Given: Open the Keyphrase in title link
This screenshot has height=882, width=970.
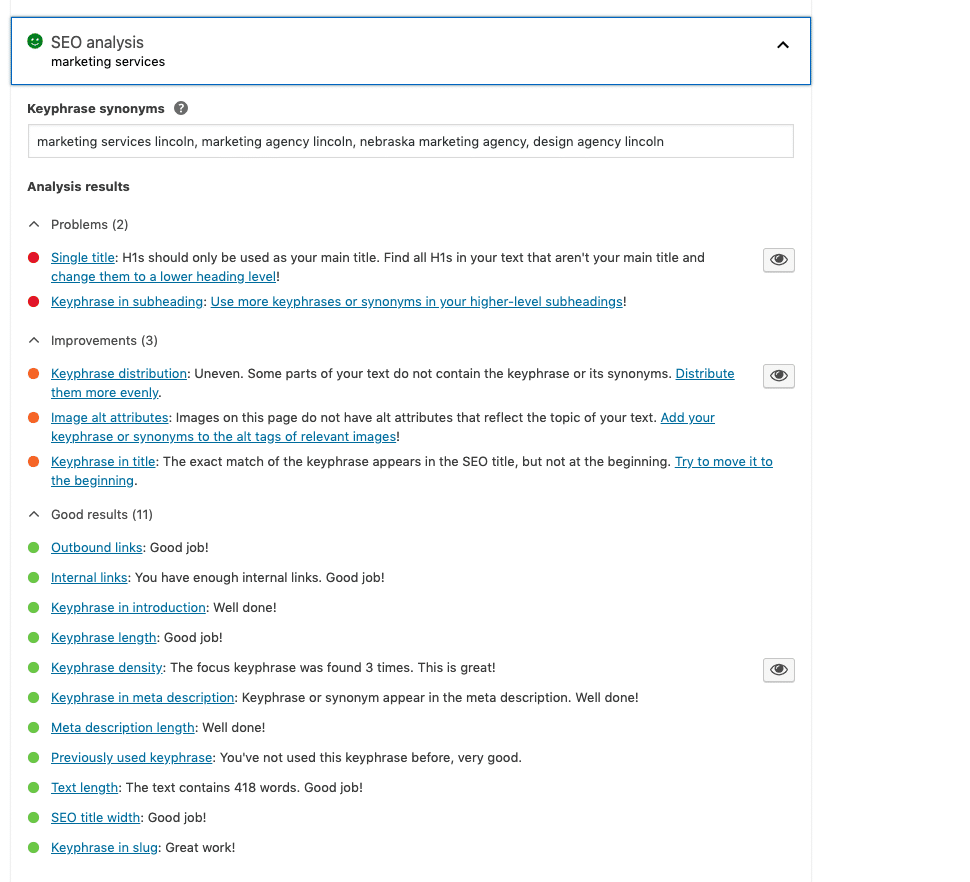Looking at the screenshot, I should (x=103, y=462).
